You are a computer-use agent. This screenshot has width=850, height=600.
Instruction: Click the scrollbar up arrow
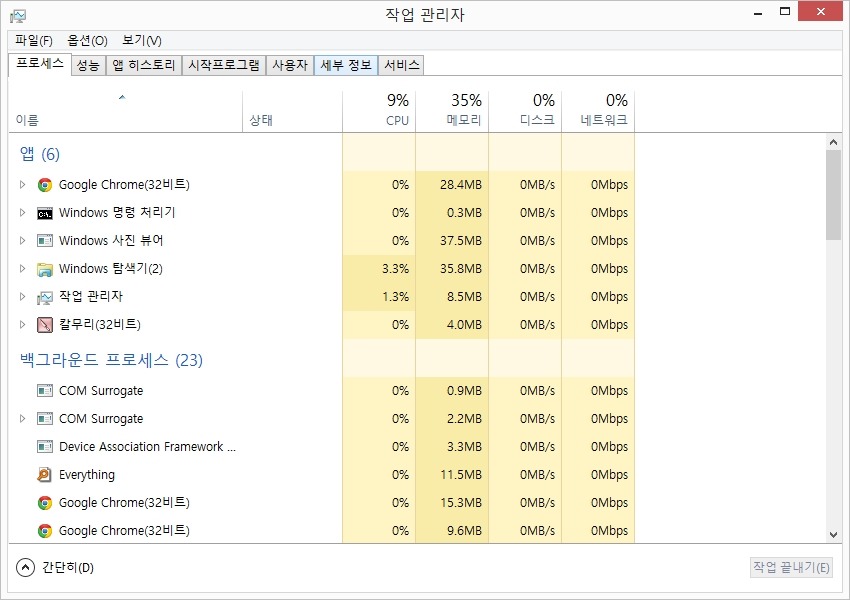click(x=833, y=142)
